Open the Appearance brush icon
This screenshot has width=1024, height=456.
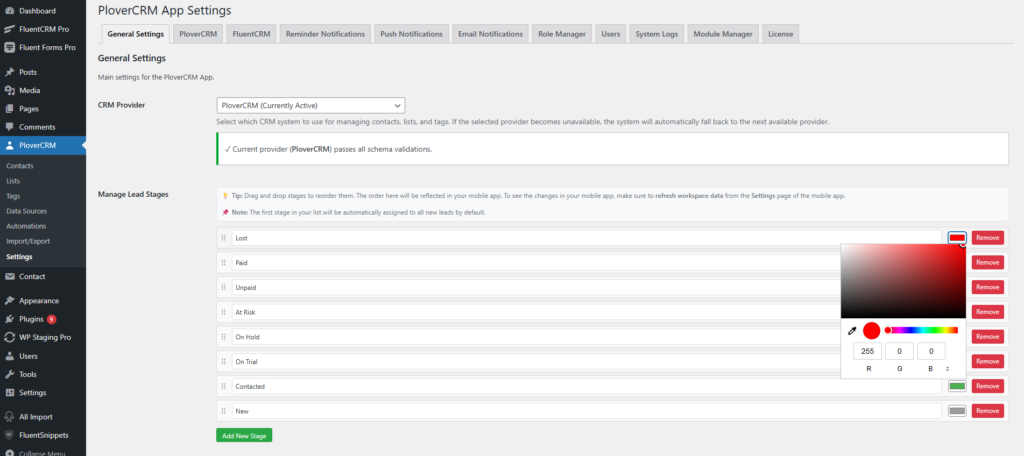(x=9, y=300)
